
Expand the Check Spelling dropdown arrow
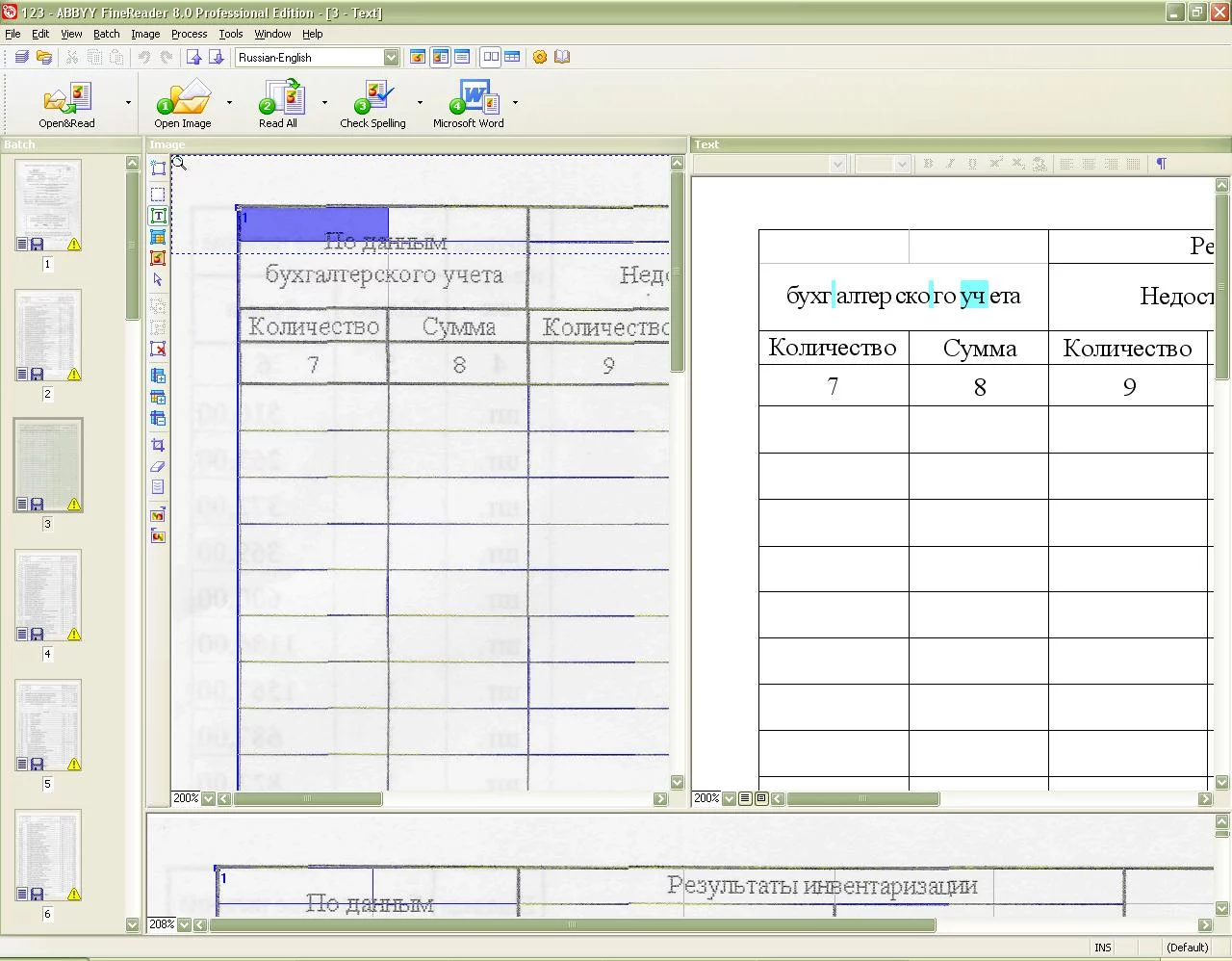pyautogui.click(x=420, y=102)
